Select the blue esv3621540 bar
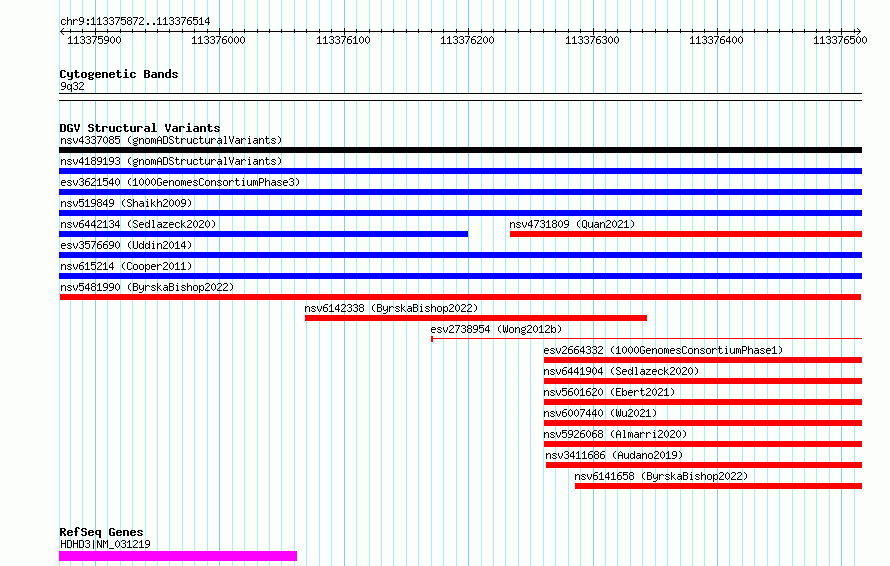This screenshot has width=890, height=566. (460, 192)
